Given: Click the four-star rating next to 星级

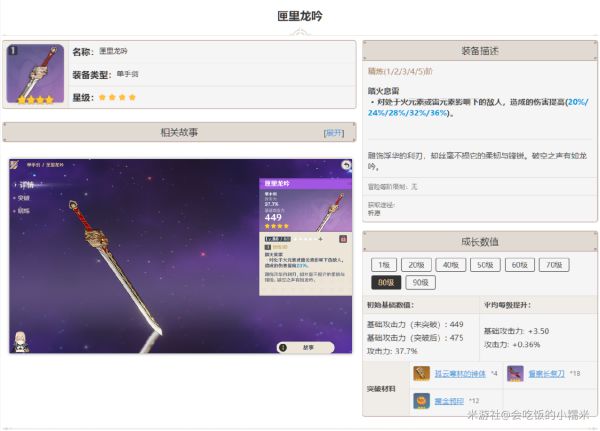Looking at the screenshot, I should click(117, 97).
